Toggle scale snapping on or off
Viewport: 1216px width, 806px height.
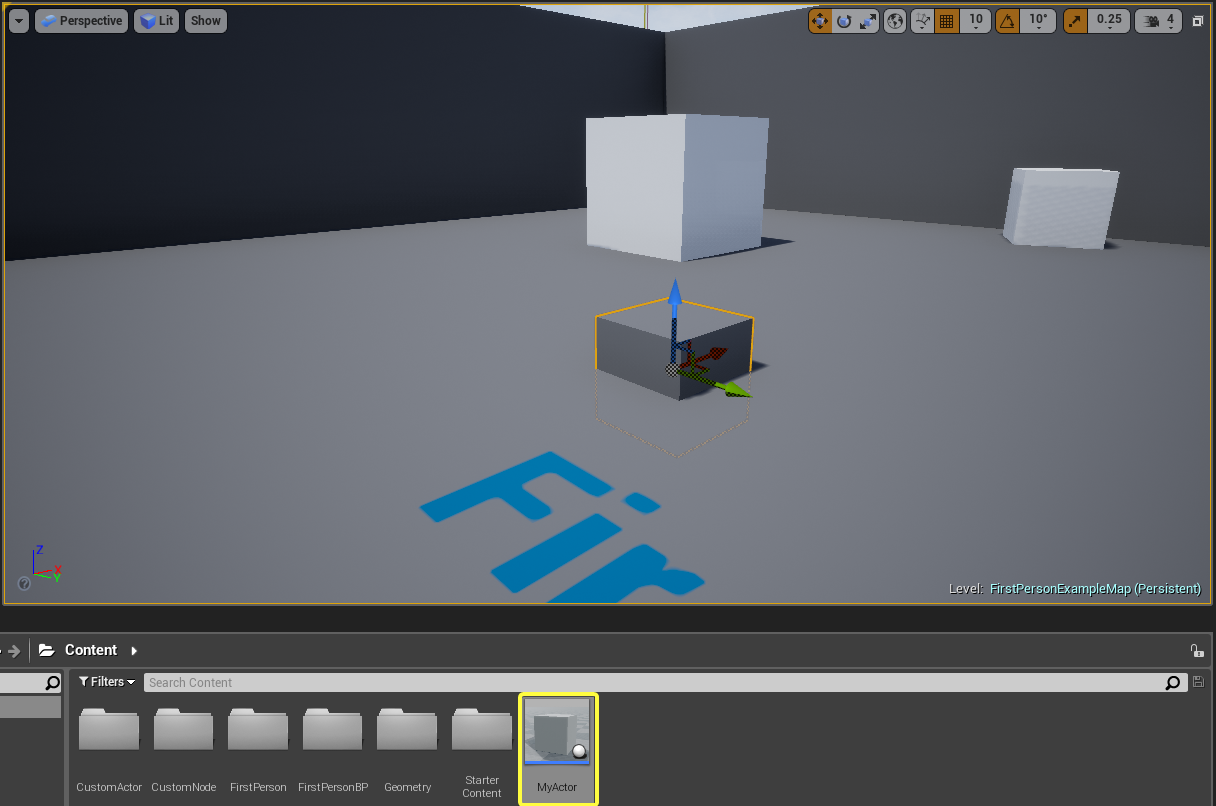[1075, 21]
